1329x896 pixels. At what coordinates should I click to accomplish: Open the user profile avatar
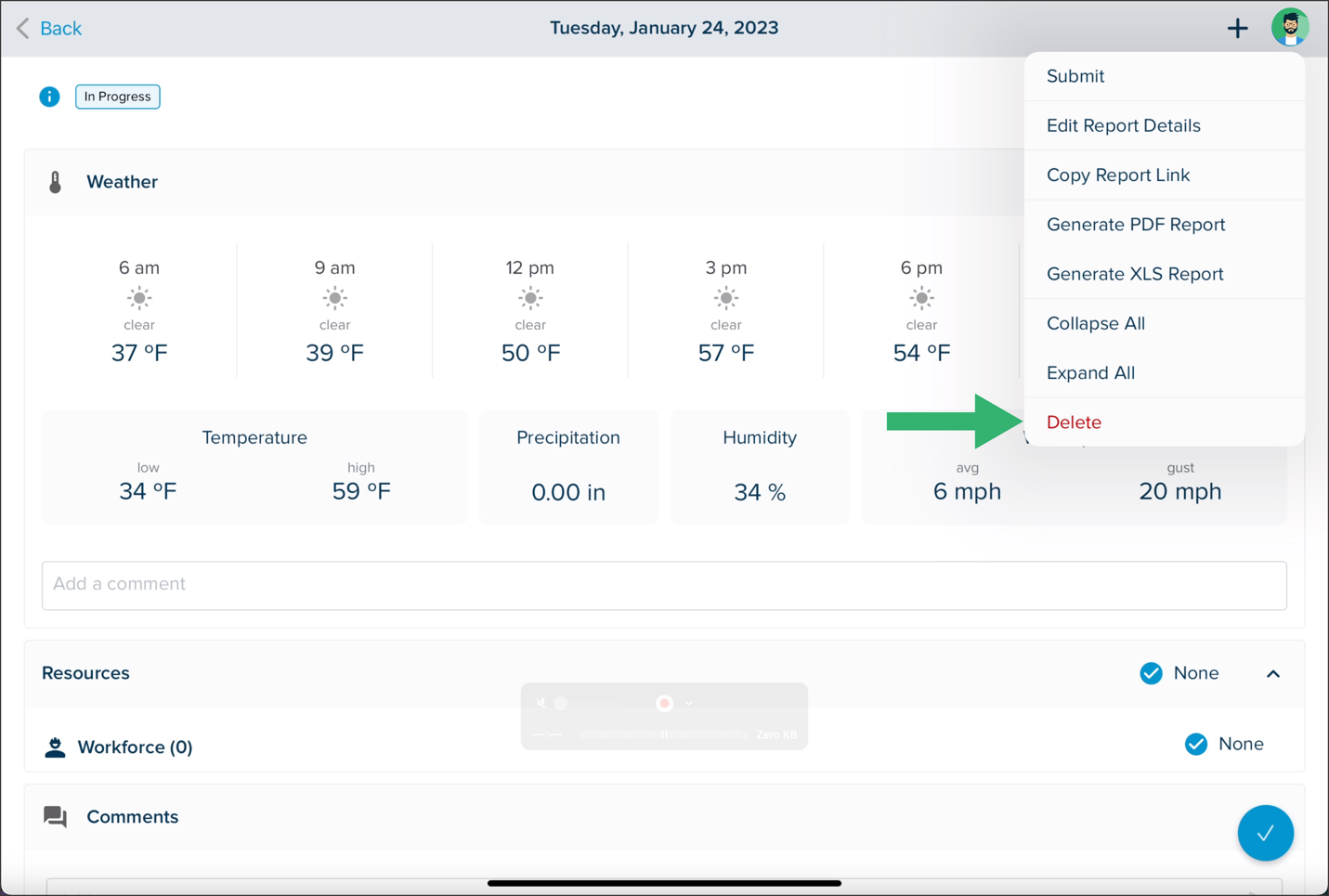1290,27
